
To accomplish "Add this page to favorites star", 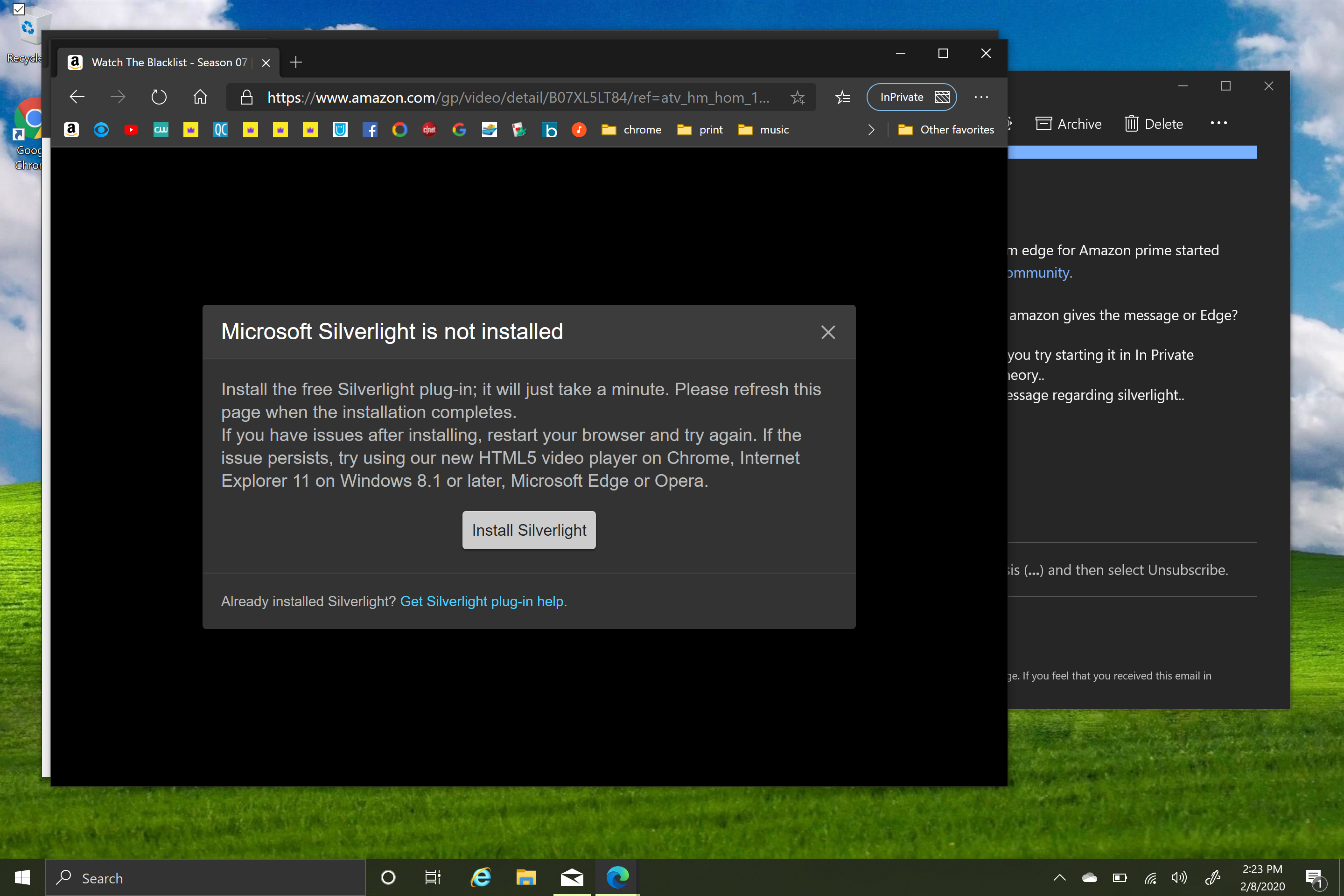I will click(x=798, y=97).
